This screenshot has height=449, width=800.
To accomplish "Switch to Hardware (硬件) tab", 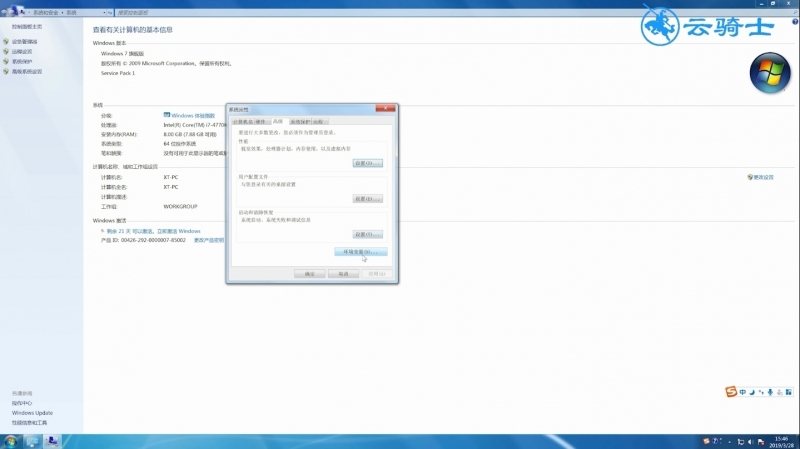I will point(261,122).
